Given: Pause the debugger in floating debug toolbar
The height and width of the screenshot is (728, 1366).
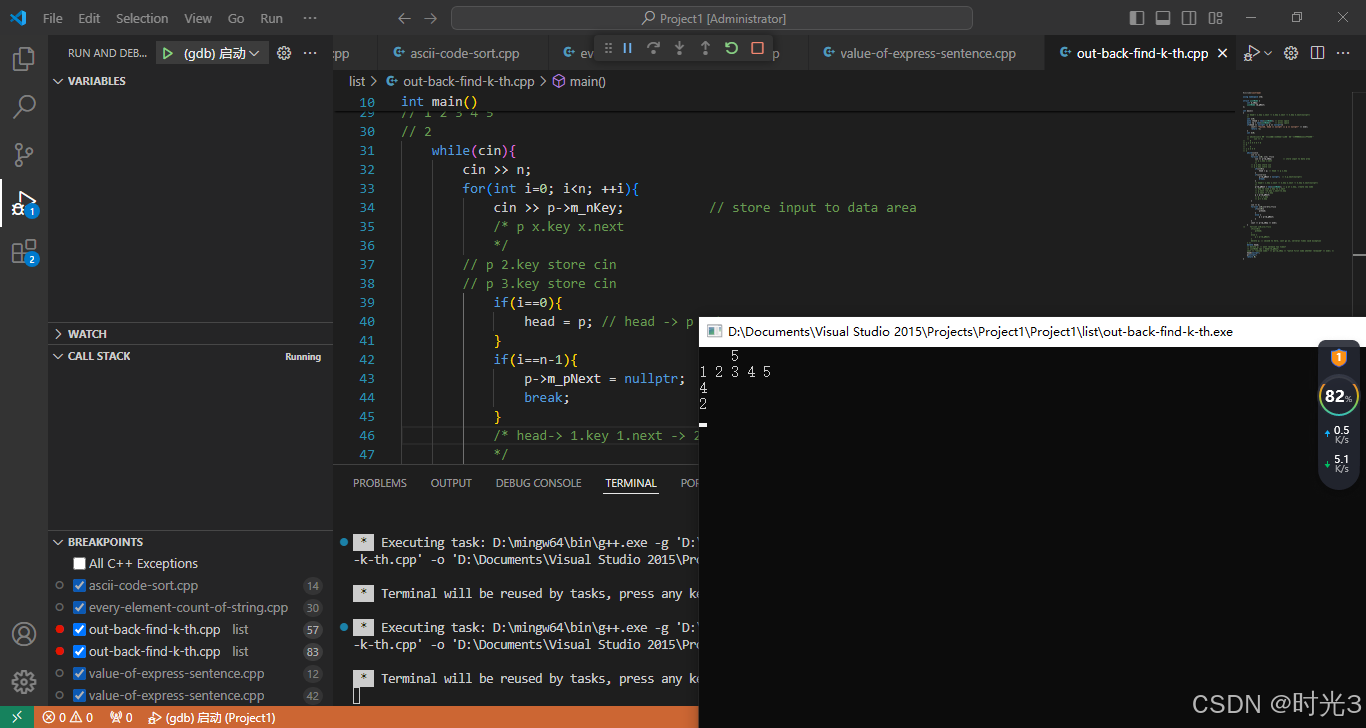Looking at the screenshot, I should point(628,48).
